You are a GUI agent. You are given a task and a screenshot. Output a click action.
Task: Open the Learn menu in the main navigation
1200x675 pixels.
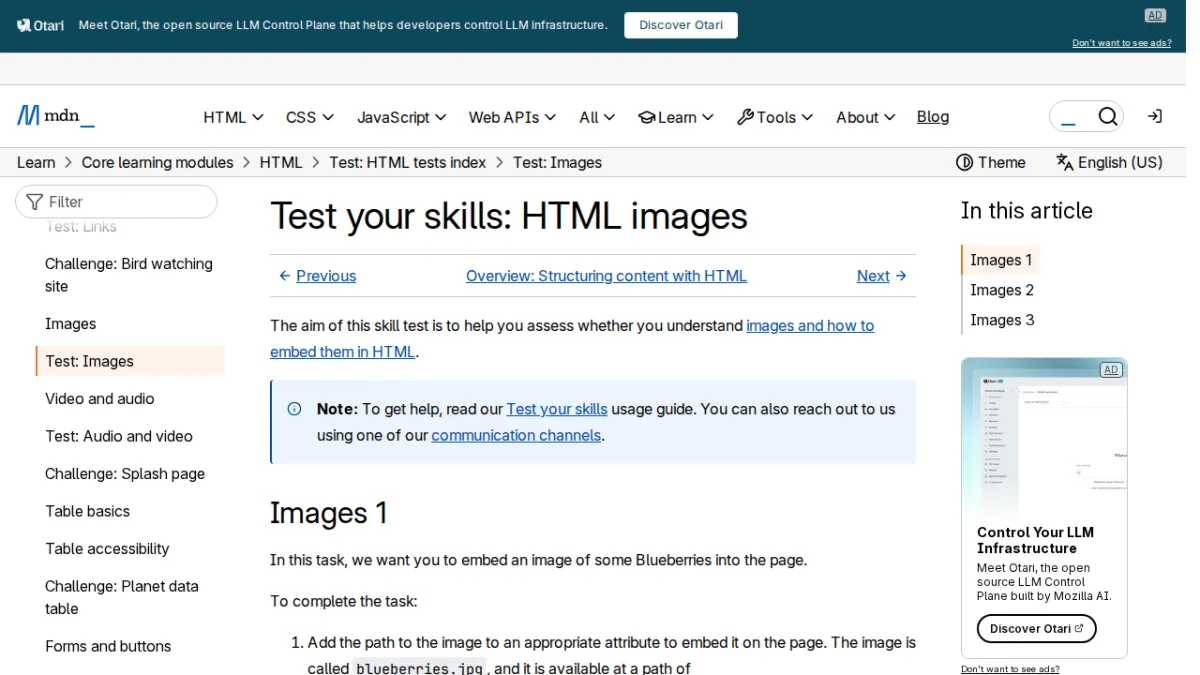[676, 117]
